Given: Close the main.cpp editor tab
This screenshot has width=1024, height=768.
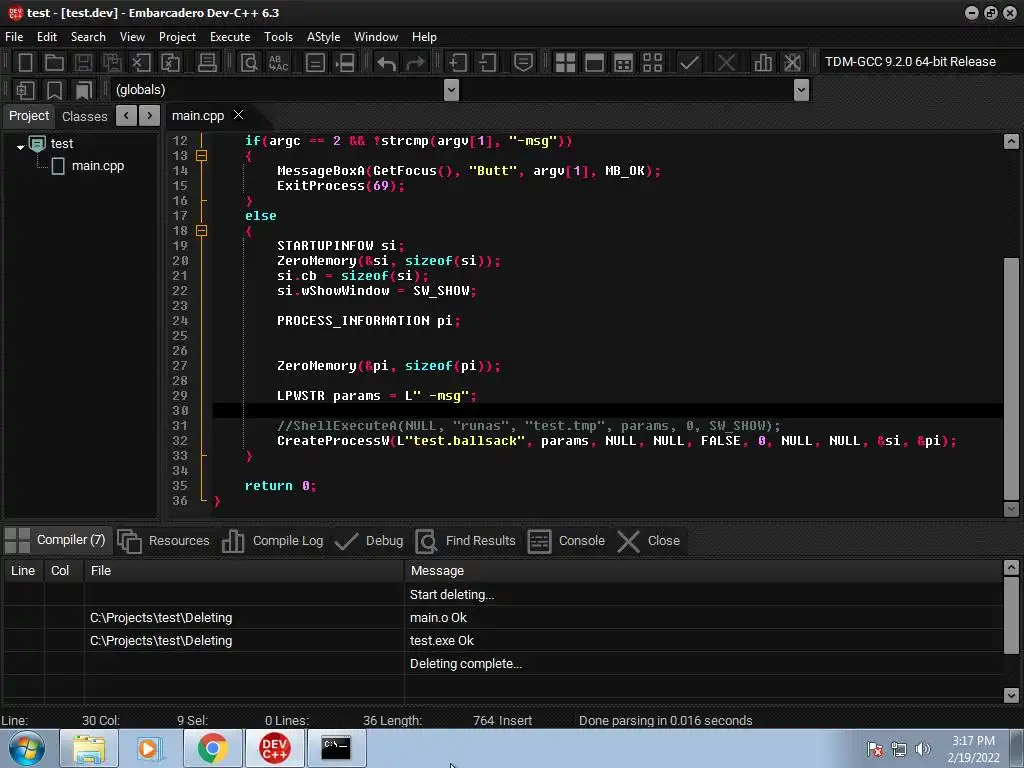Looking at the screenshot, I should (x=239, y=115).
